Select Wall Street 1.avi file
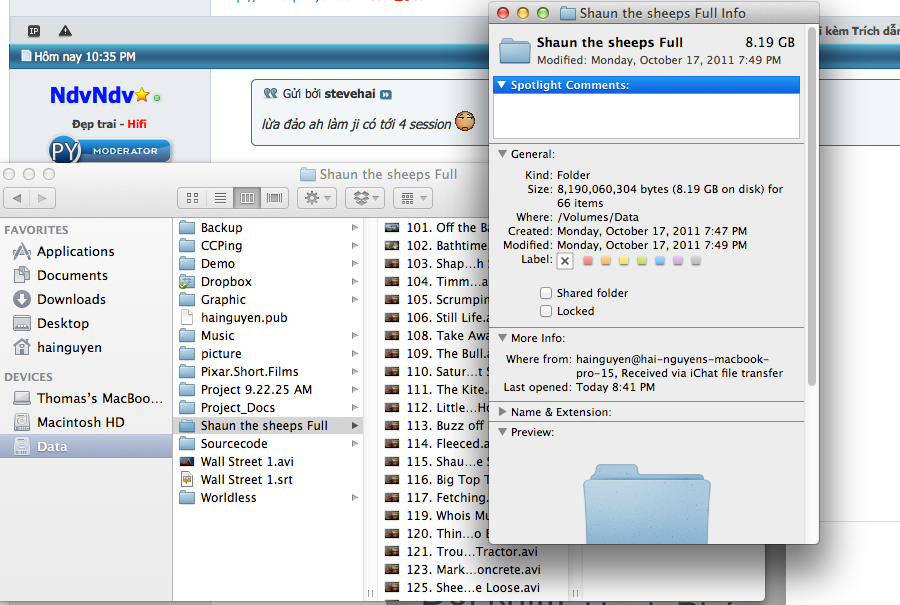This screenshot has width=900, height=605. coord(269,462)
